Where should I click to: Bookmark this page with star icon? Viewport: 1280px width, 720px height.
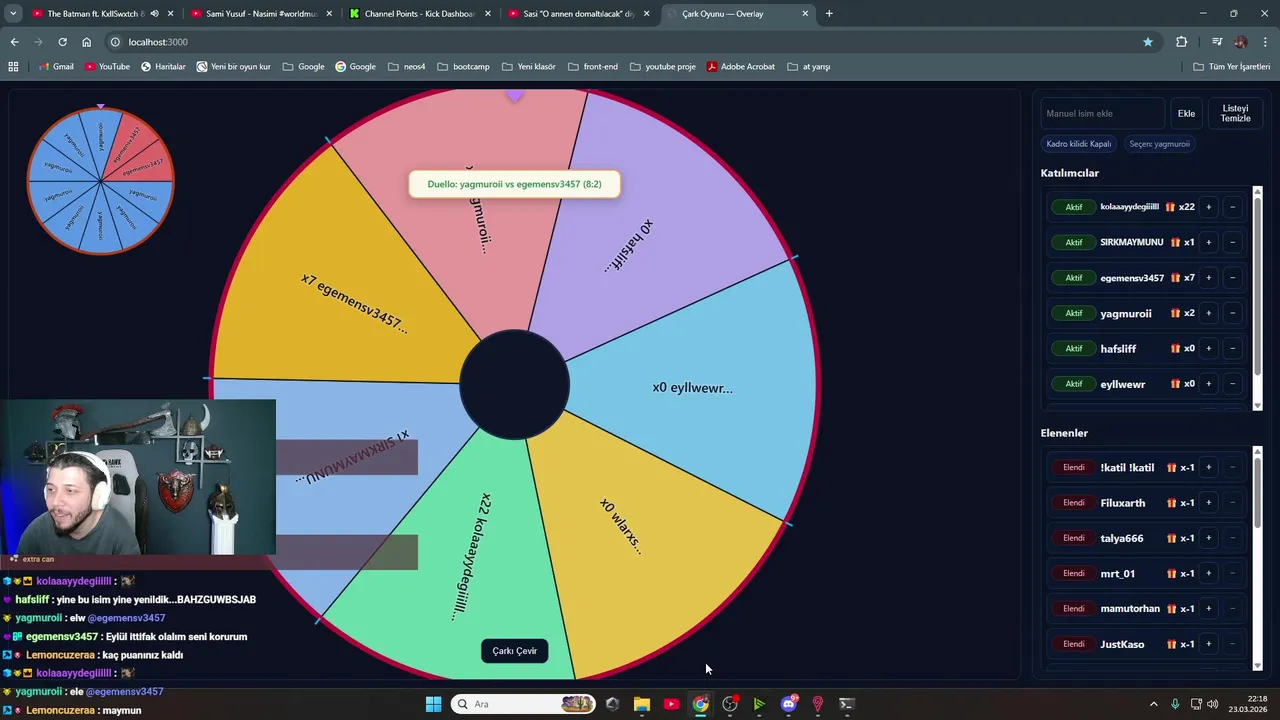coord(1148,42)
